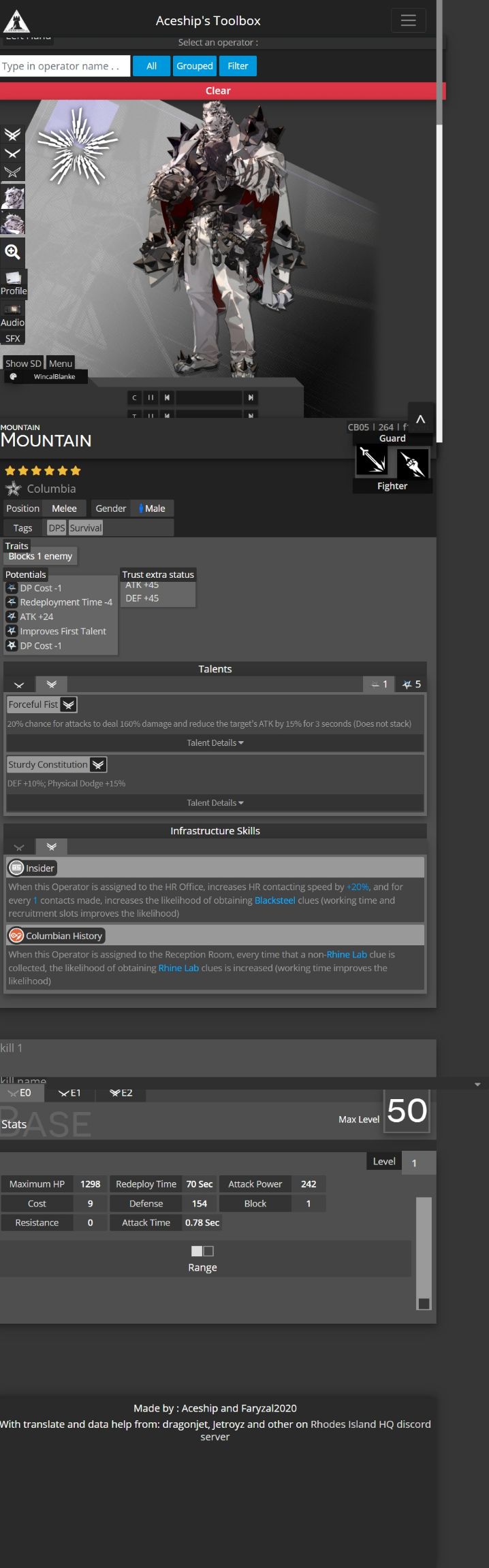Click the Guard class sword icon

373,460
